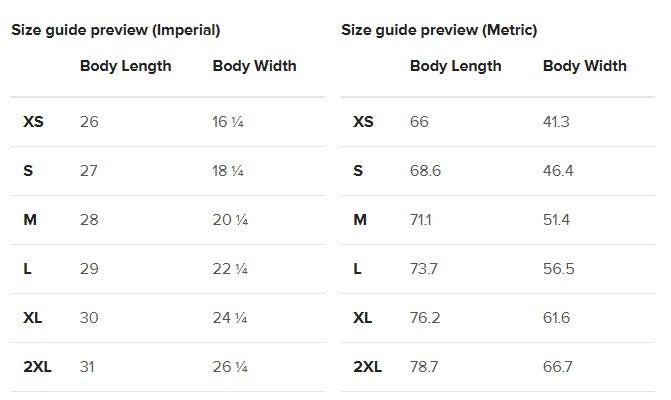
Task: Select the Body Length header in Metric table
Action: click(455, 66)
